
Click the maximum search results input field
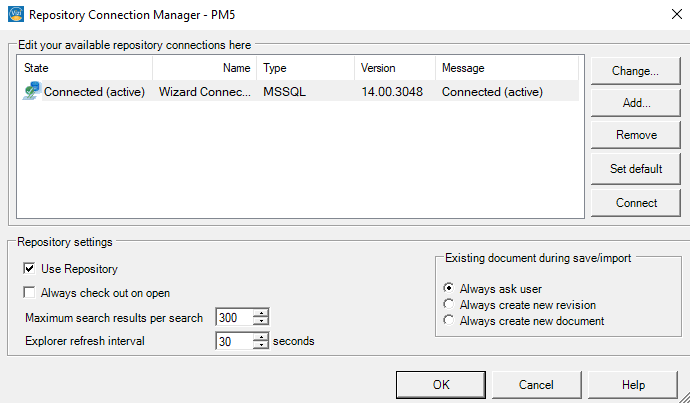(x=235, y=317)
